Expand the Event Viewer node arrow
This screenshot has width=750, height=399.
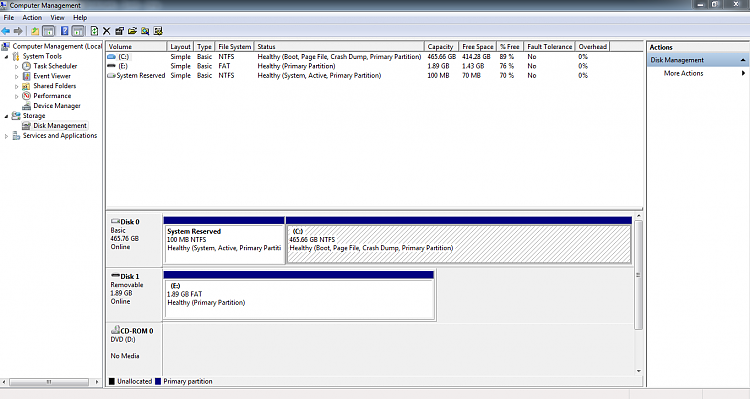tap(16, 77)
